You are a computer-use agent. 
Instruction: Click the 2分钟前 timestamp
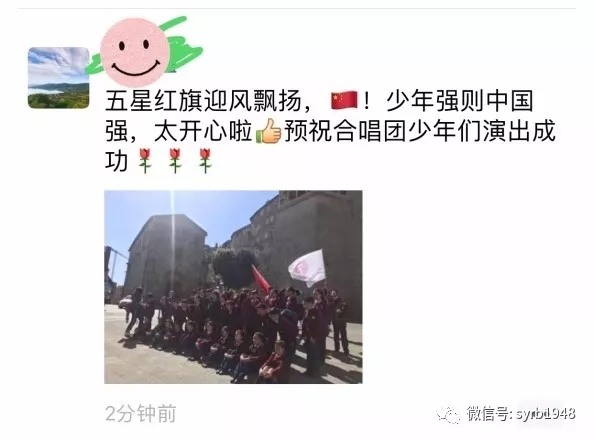coord(141,413)
